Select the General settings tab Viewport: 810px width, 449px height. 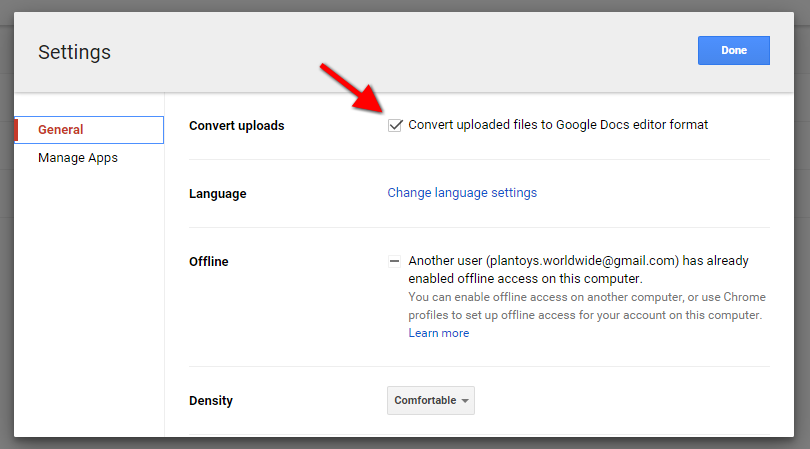89,130
